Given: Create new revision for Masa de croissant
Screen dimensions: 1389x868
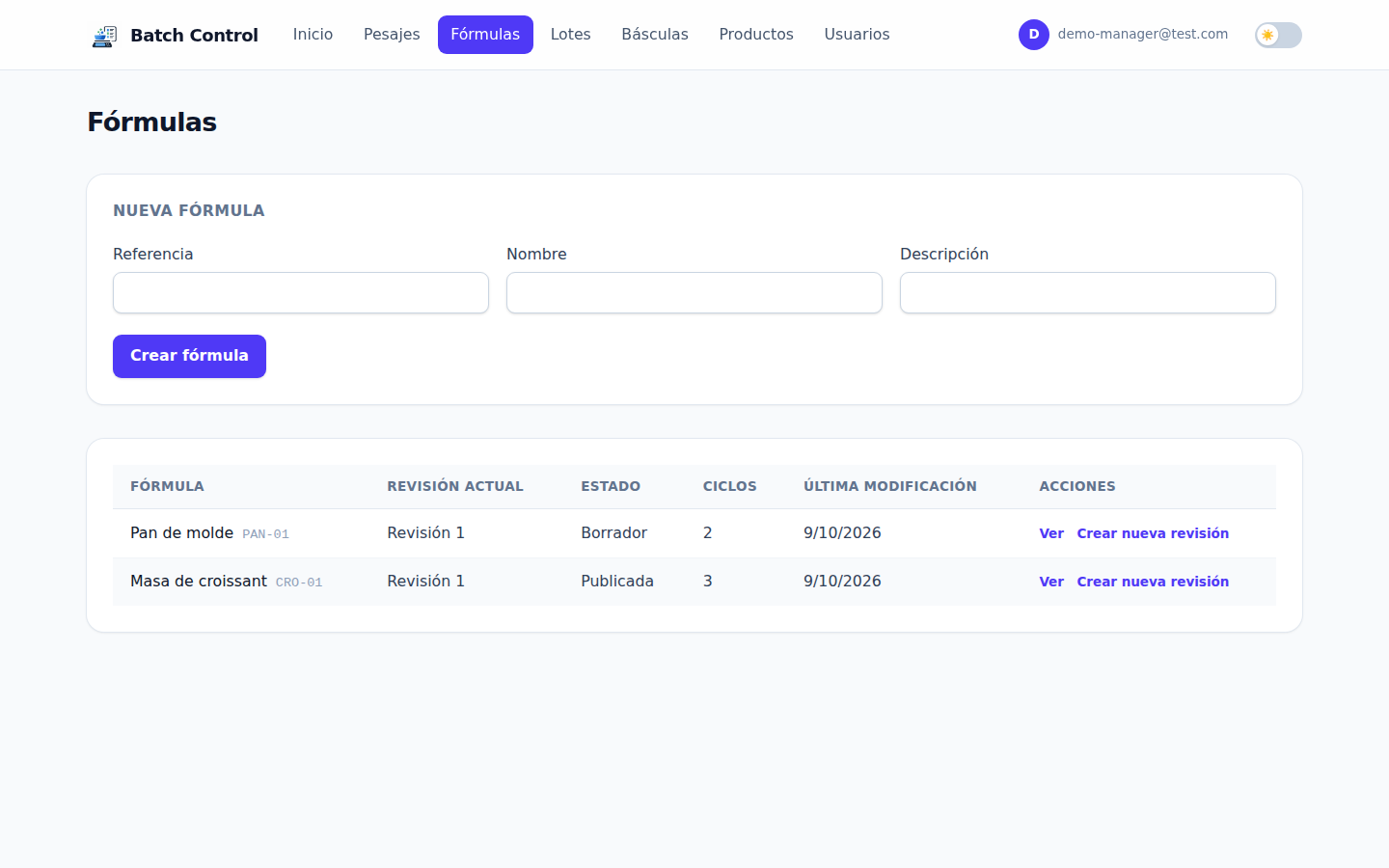Looking at the screenshot, I should click(1153, 582).
